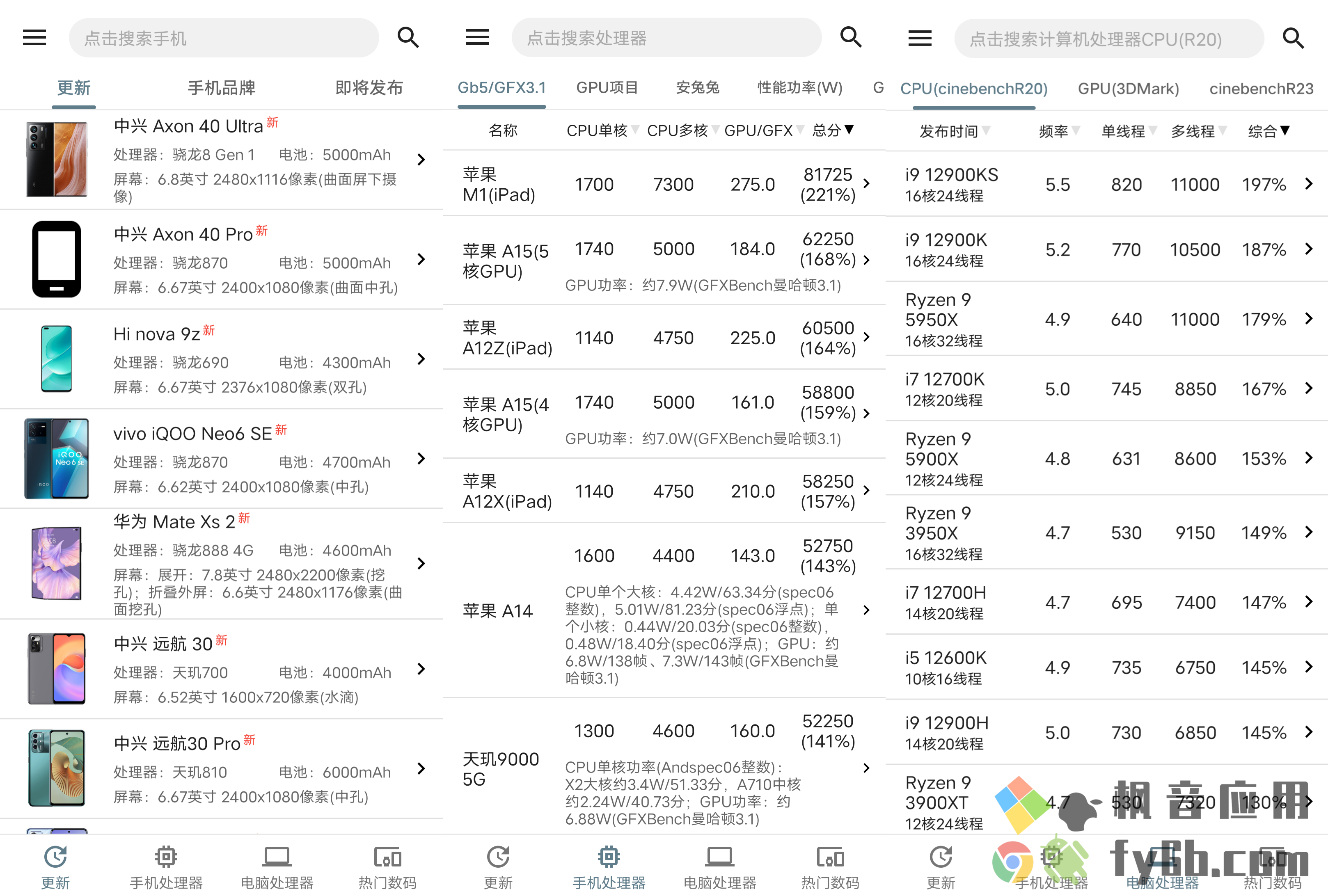
Task: Sort by the 频率 column
Action: point(1060,131)
